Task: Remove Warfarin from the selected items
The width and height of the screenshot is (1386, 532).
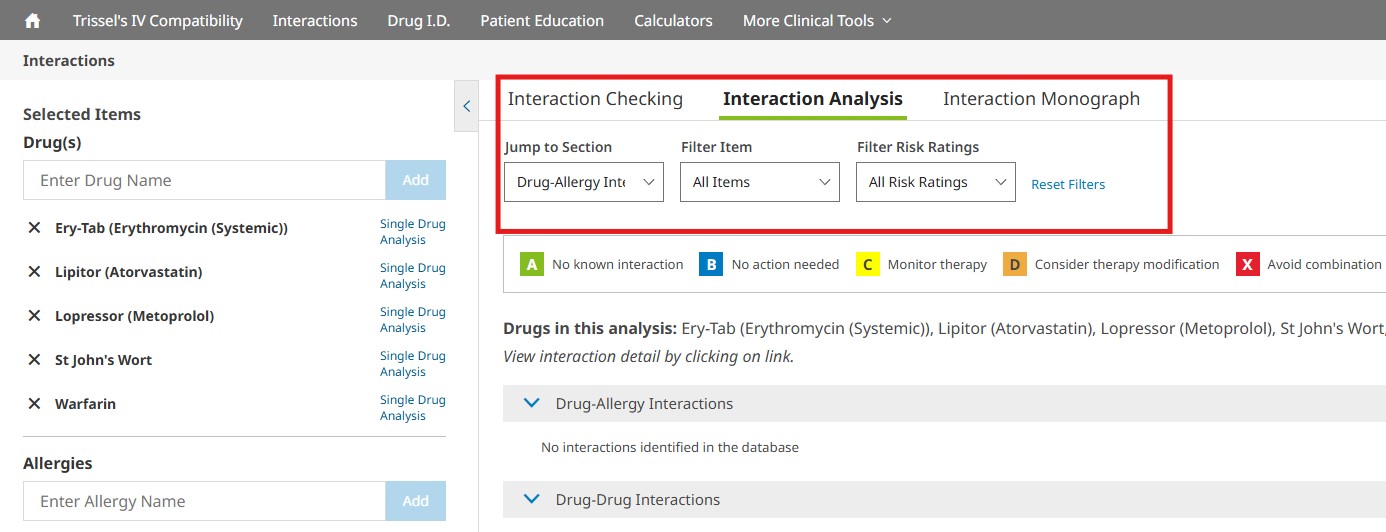Action: (x=34, y=404)
